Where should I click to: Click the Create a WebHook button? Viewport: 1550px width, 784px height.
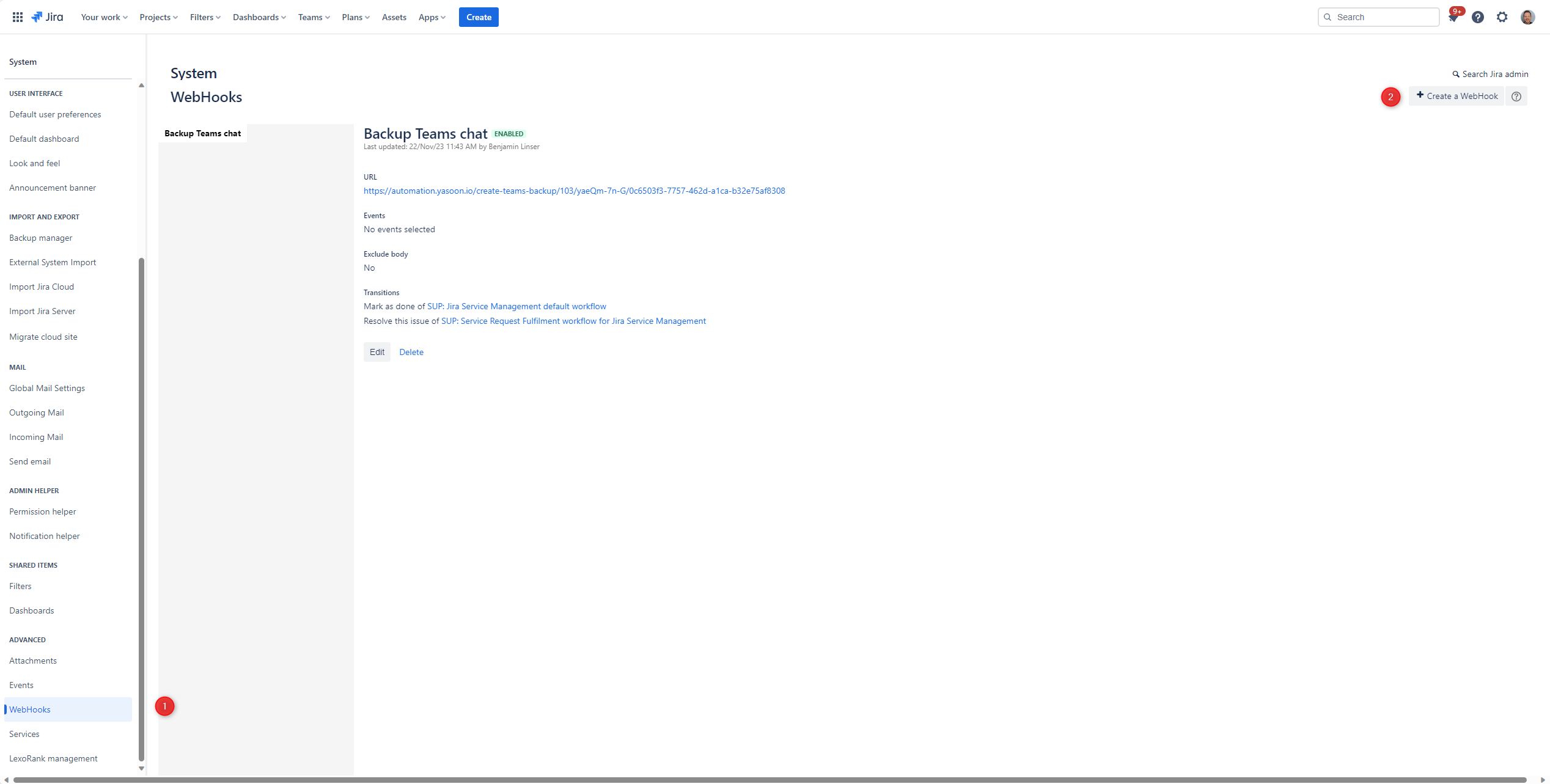(x=1456, y=96)
